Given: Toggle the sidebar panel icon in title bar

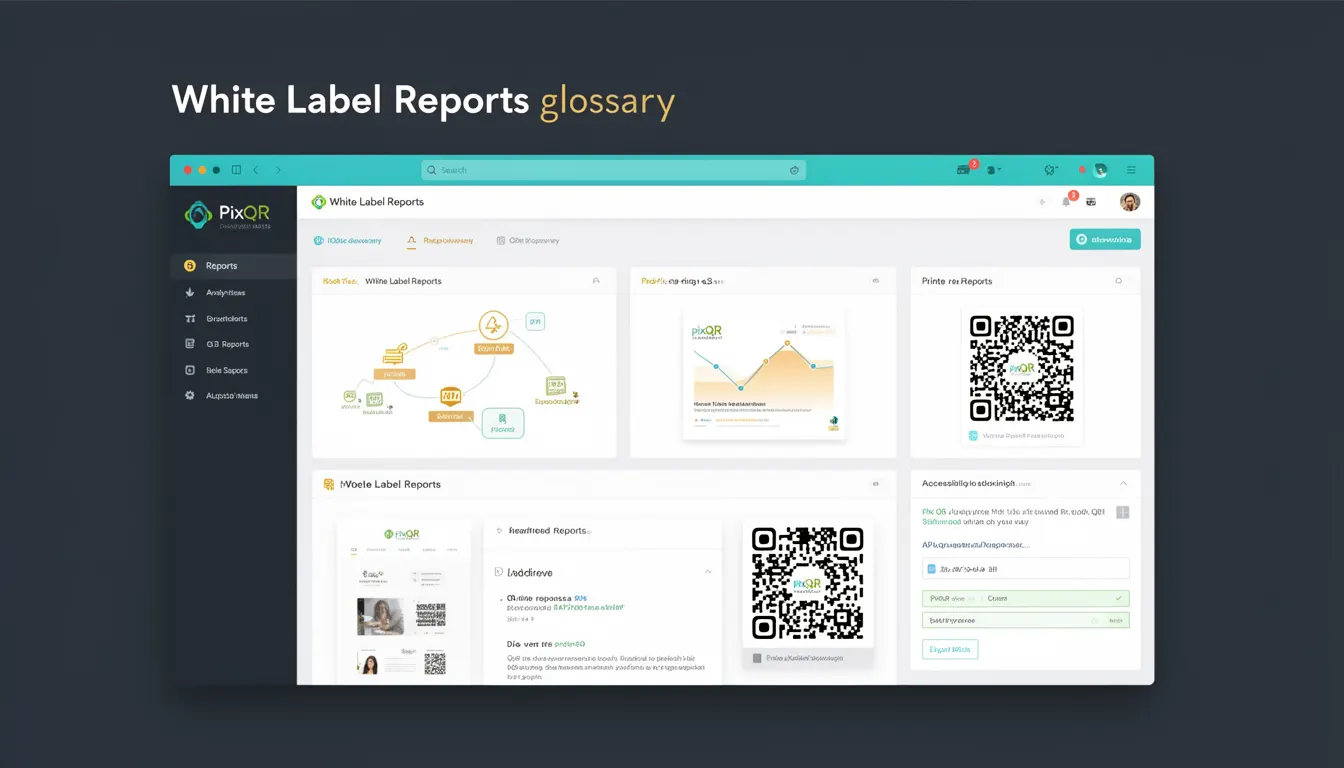Looking at the screenshot, I should [x=236, y=170].
